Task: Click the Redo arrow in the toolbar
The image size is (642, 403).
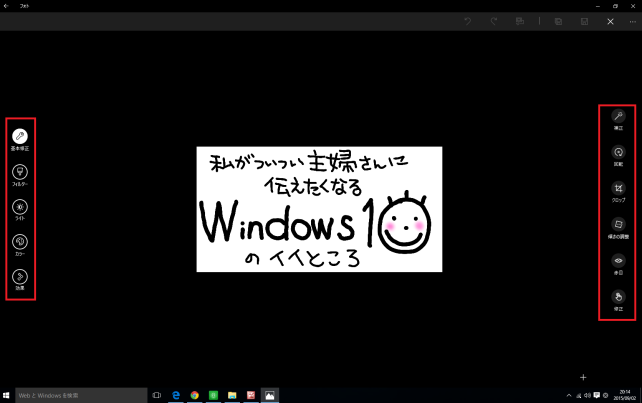Action: (x=494, y=21)
